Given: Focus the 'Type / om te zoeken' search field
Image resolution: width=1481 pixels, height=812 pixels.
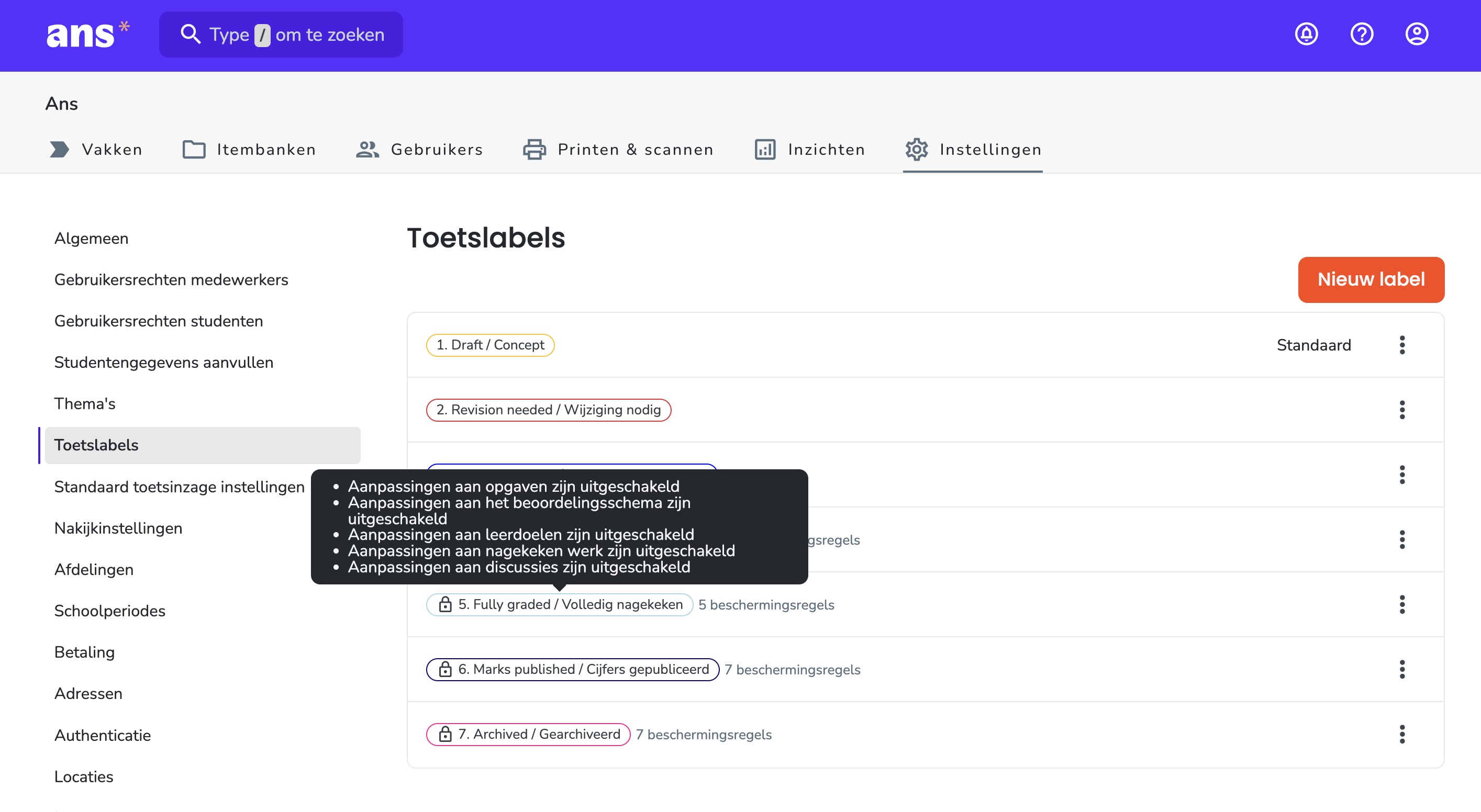Looking at the screenshot, I should [281, 35].
